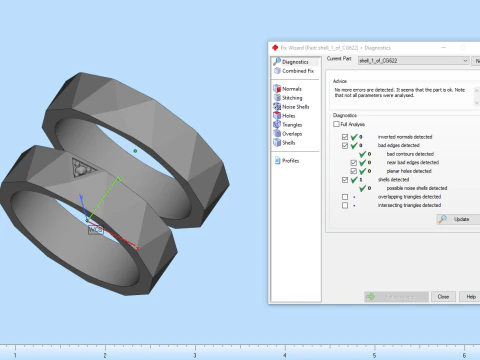The image size is (480, 360).
Task: Open the Noise Shells page label
Action: (296, 107)
